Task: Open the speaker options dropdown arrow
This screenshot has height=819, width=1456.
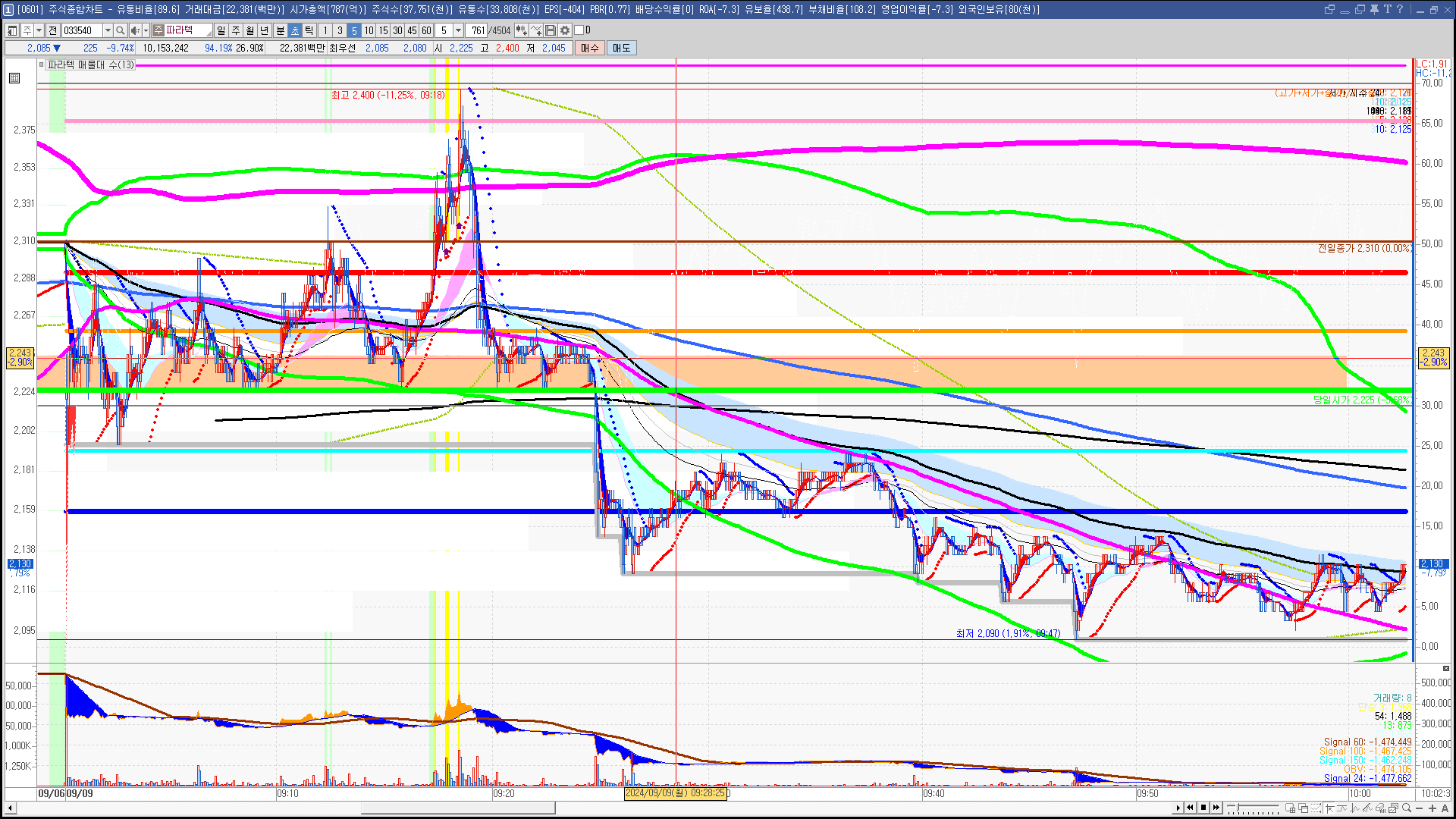Action: pos(144,30)
